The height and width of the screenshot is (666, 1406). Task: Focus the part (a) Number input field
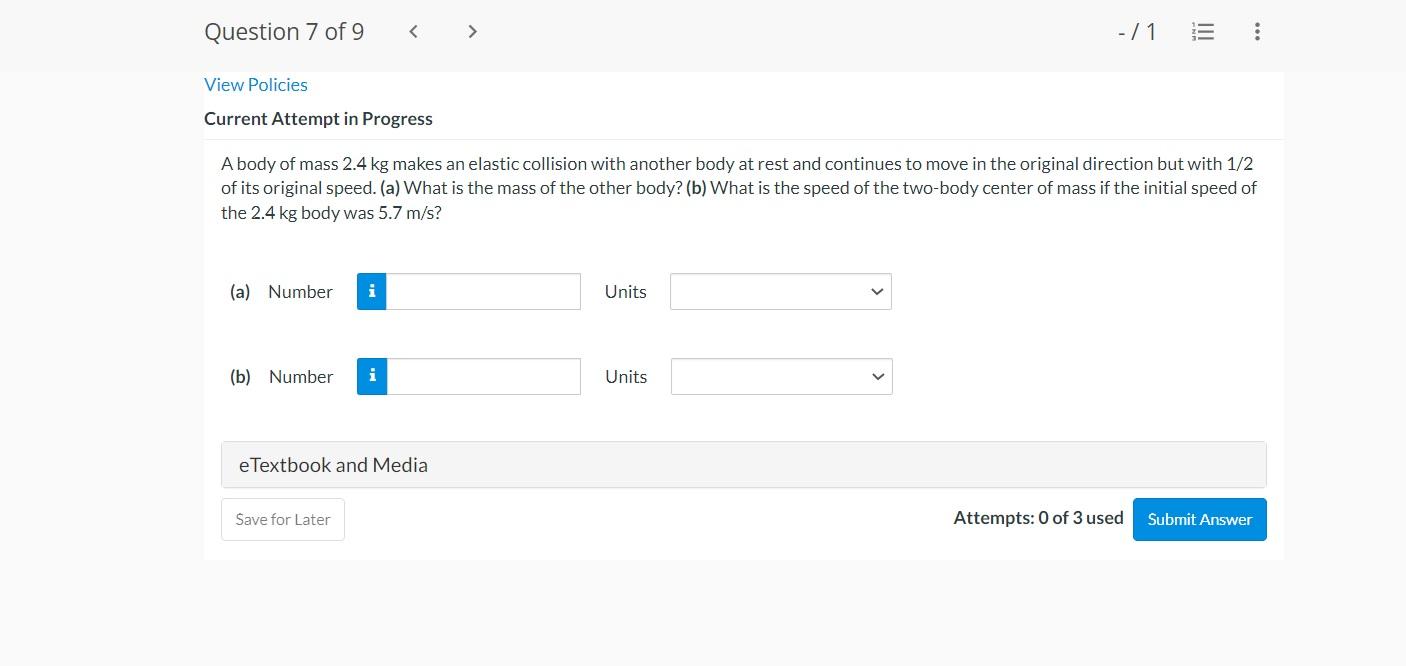[x=483, y=292]
